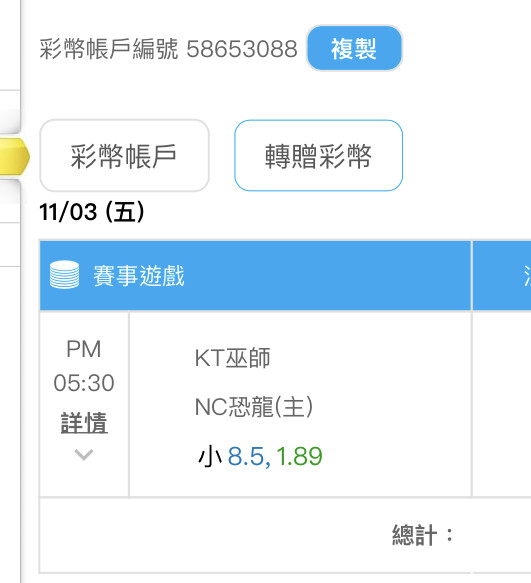Select the yellow sidebar marker tab
This screenshot has width=531, height=583.
14,156
